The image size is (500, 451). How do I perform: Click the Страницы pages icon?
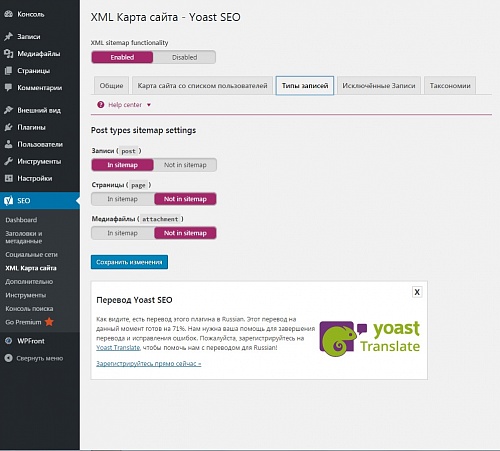pyautogui.click(x=8, y=70)
